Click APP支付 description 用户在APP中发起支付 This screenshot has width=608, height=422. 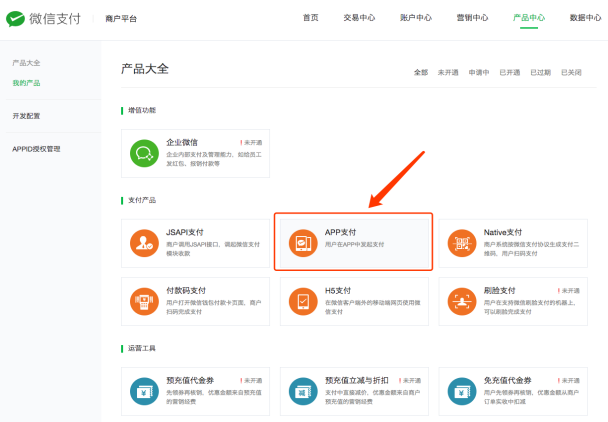pos(354,244)
